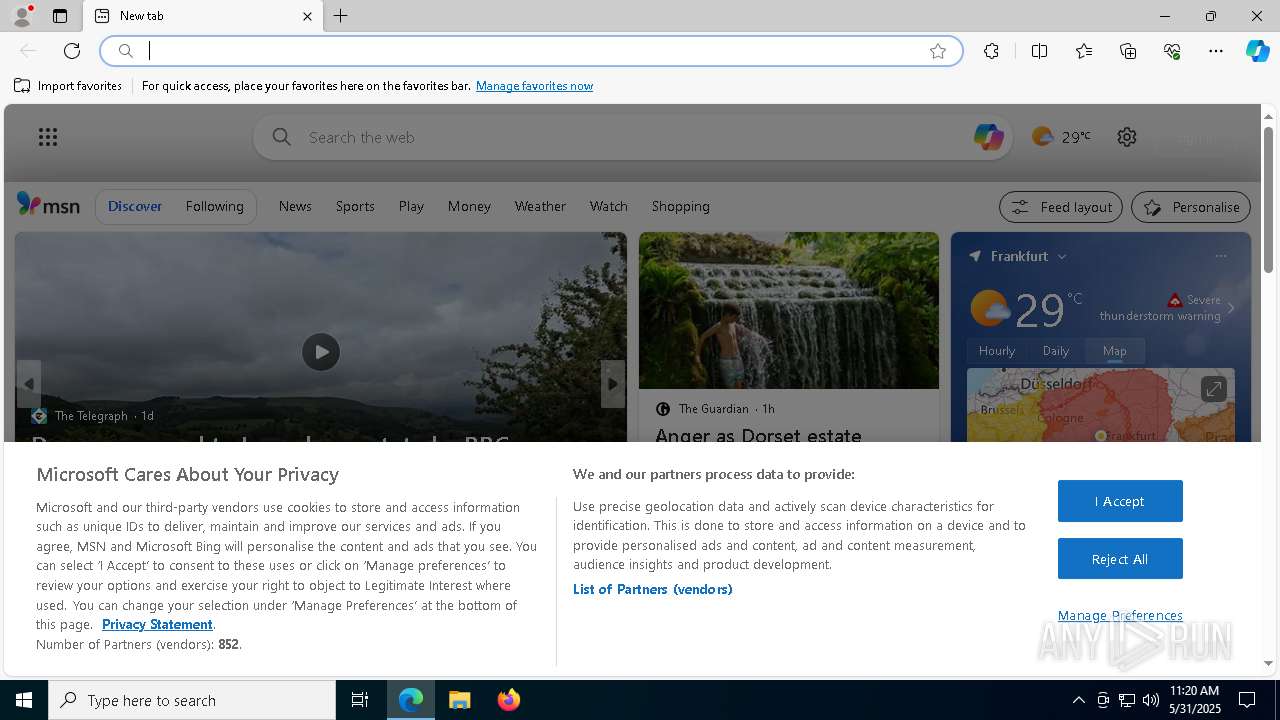Image resolution: width=1280 pixels, height=720 pixels.
Task: Click the taskbar search box
Action: tap(192, 700)
